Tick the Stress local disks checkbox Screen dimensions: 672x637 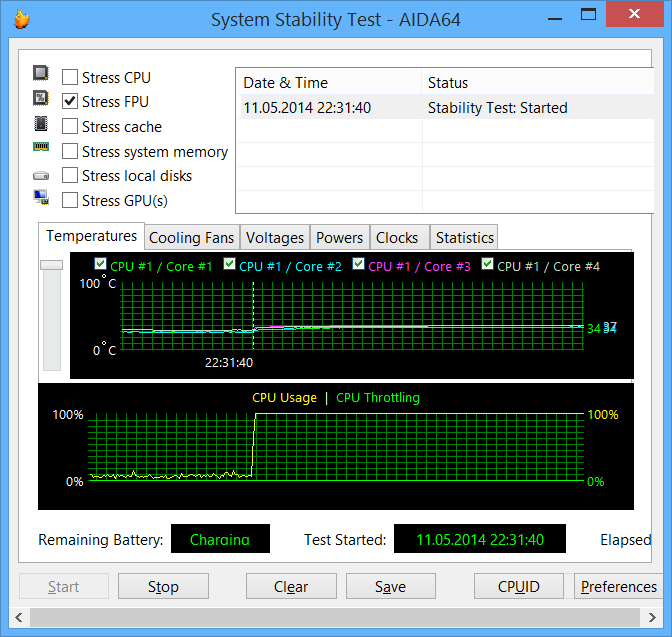(x=70, y=175)
